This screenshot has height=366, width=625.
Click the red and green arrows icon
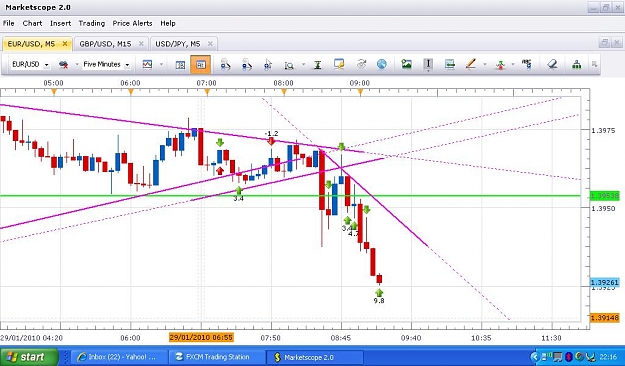[x=500, y=65]
